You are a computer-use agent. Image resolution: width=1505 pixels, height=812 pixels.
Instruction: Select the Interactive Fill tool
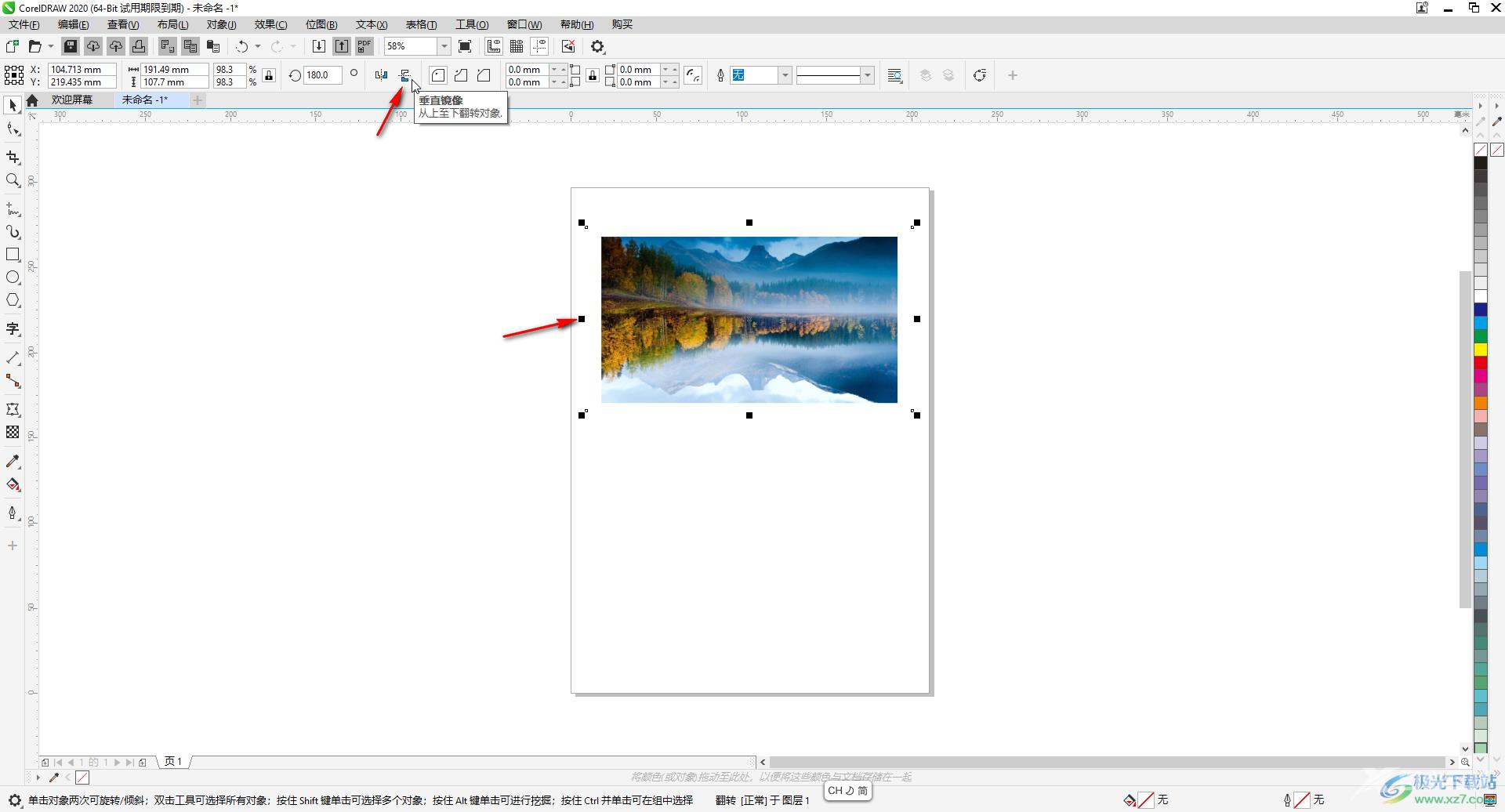click(13, 484)
